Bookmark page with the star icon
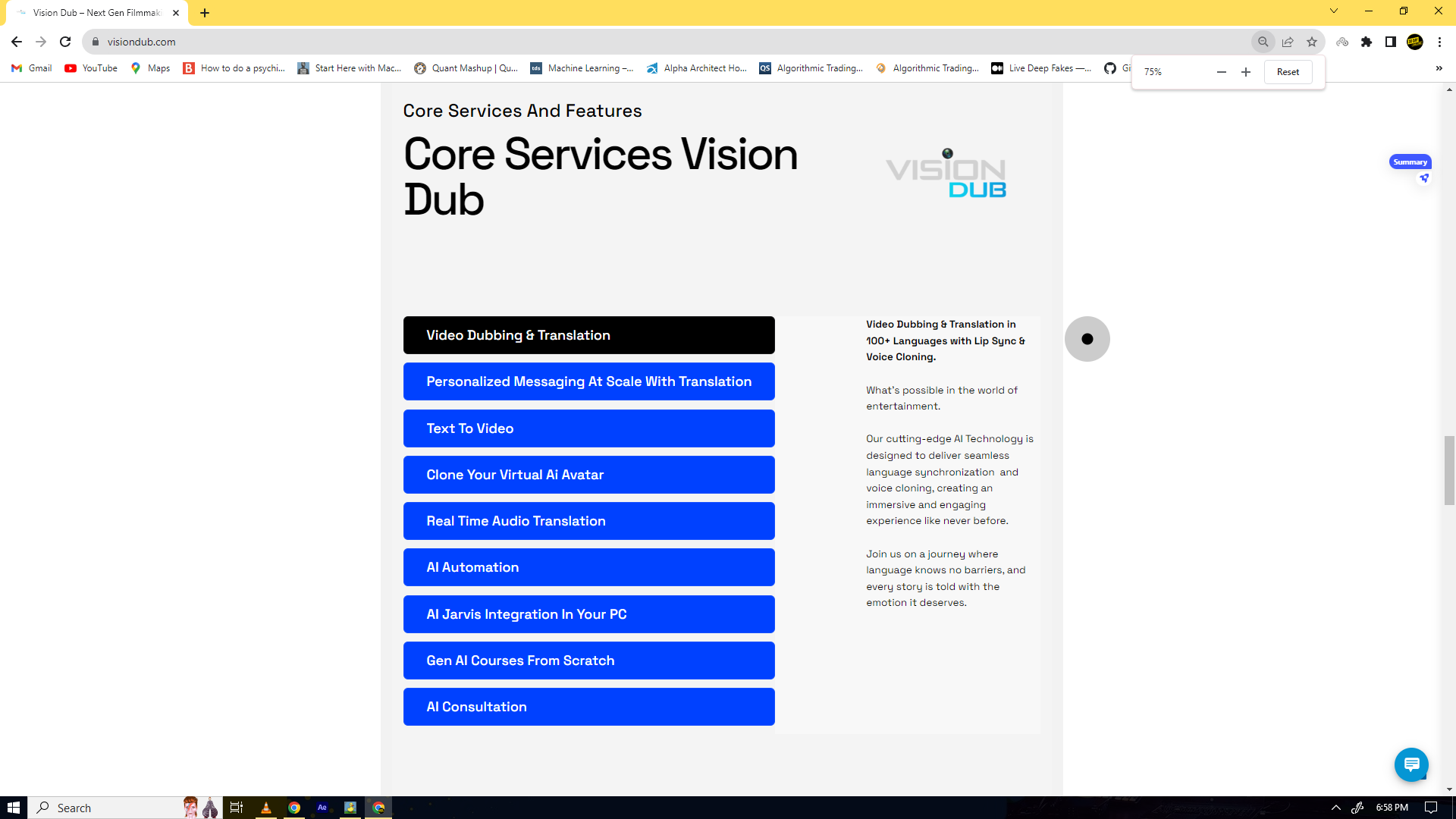This screenshot has height=819, width=1456. coord(1312,42)
